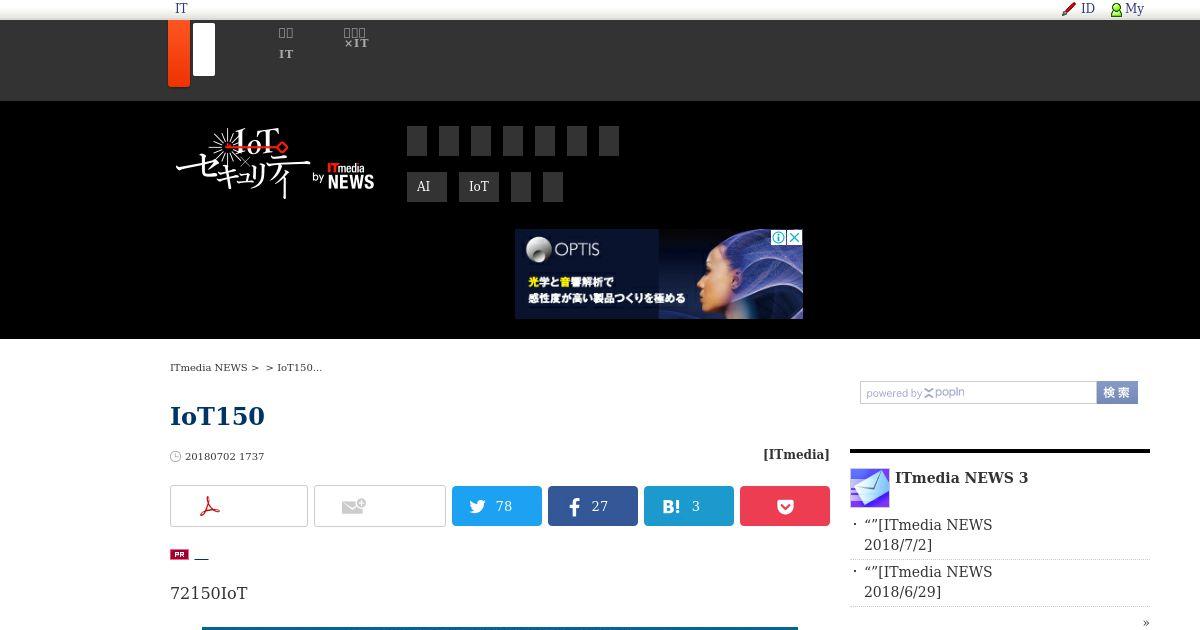Close the OPTIS advertisement banner
Screen dimensions: 1200x630
(794, 237)
